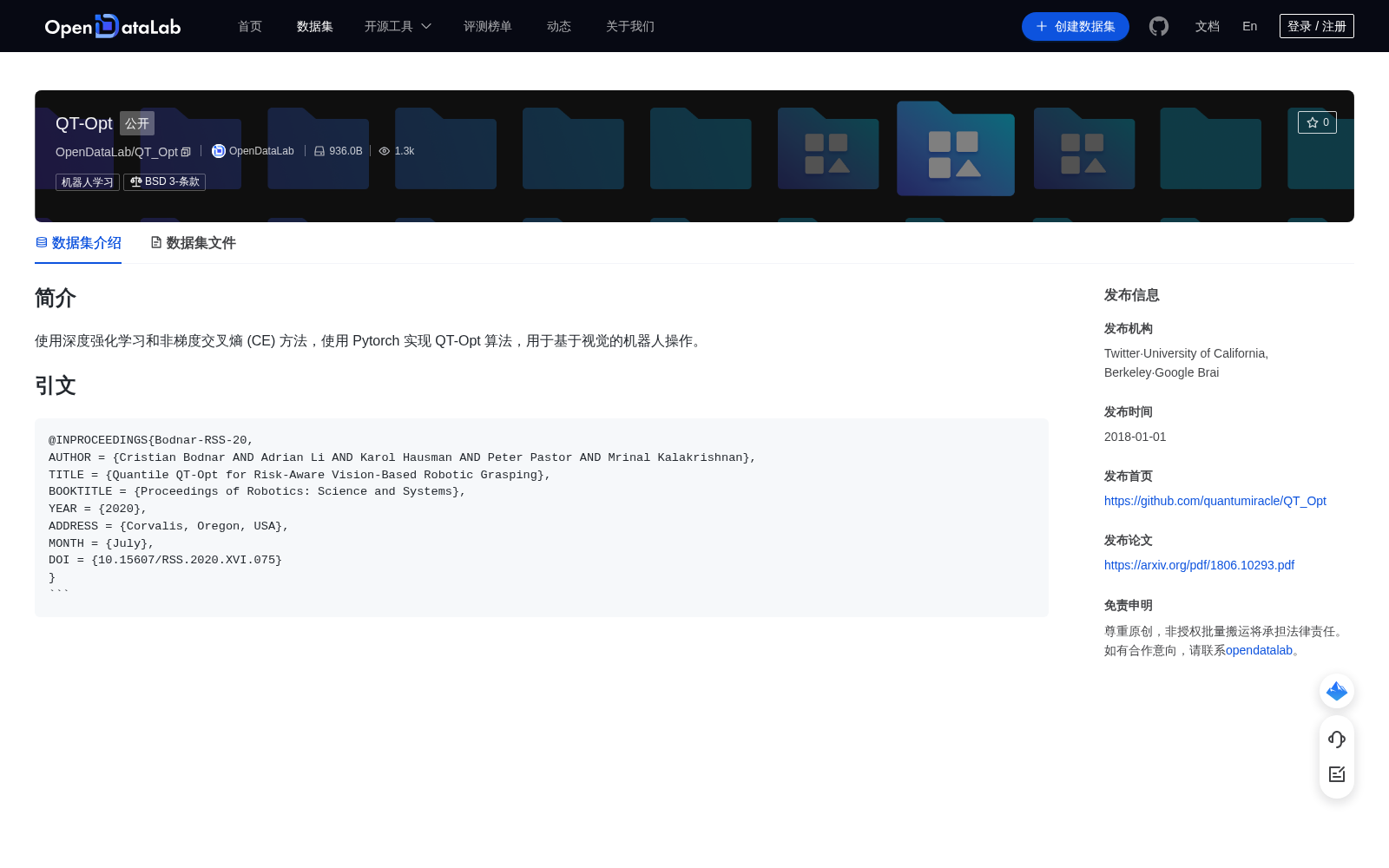Click the 公开 visibility badge
1389x868 pixels.
point(137,123)
